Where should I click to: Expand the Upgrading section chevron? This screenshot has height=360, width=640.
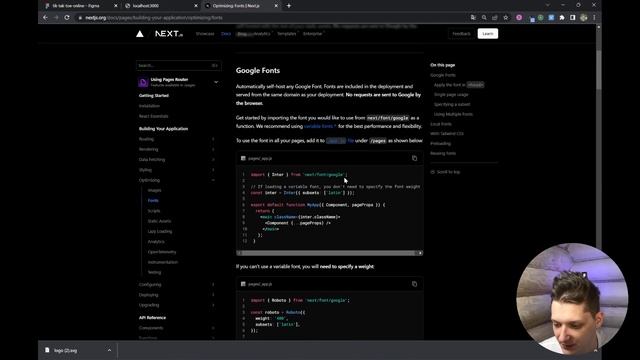coord(213,305)
